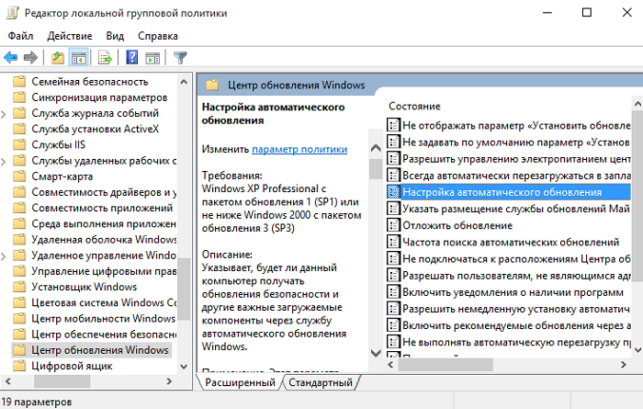This screenshot has width=643, height=409.
Task: Click folder icon beside Службы IIS
Action: (19, 145)
